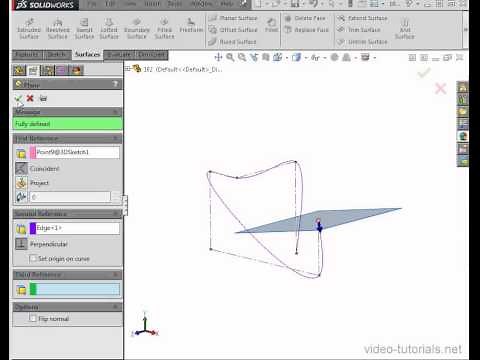Collapse the Options section
Viewport: 480px width, 360px height.
pyautogui.click(x=116, y=306)
